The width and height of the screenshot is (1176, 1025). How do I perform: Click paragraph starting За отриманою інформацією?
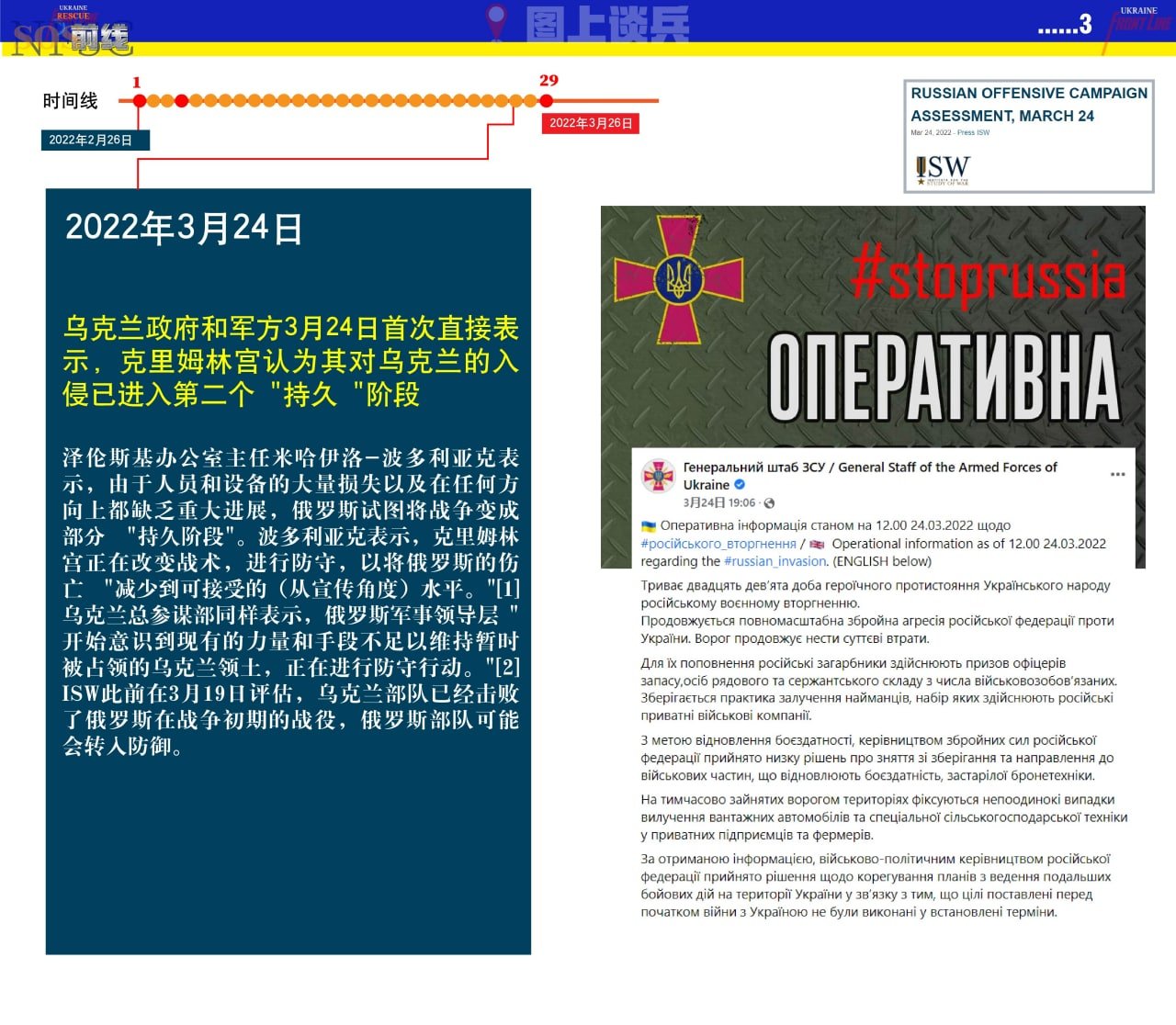[876, 885]
